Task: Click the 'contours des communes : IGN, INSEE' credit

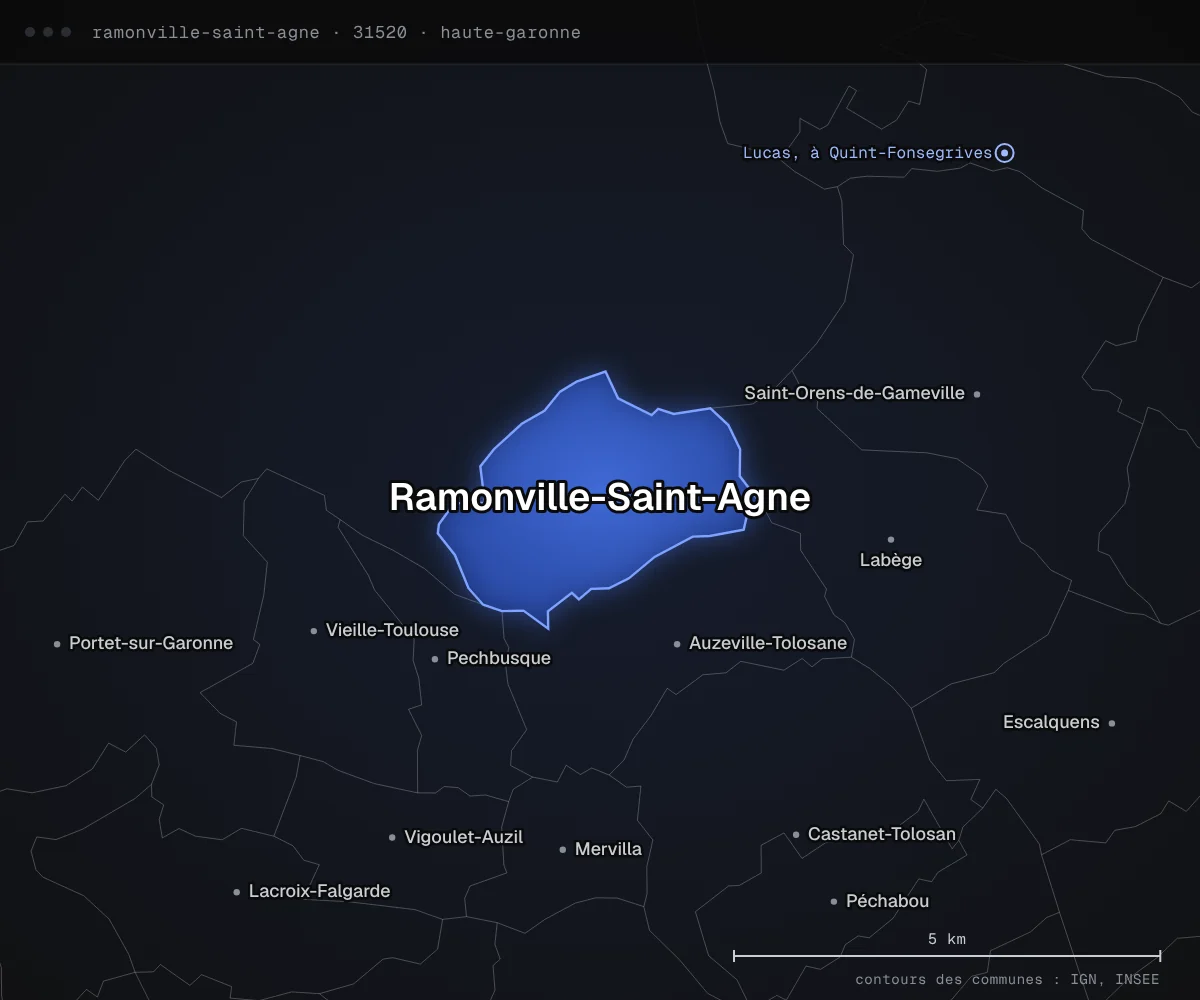Action: (x=1007, y=980)
